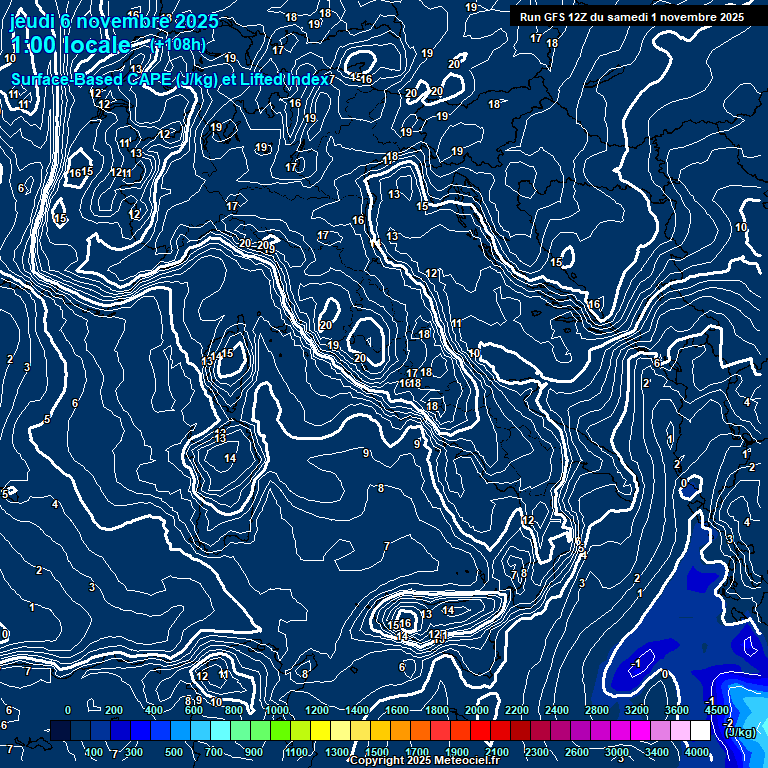Click the '800' legend value

click(234, 710)
